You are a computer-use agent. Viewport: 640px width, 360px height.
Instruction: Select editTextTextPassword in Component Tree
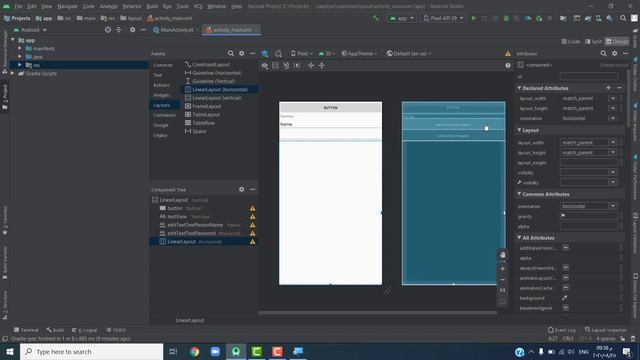click(191, 233)
